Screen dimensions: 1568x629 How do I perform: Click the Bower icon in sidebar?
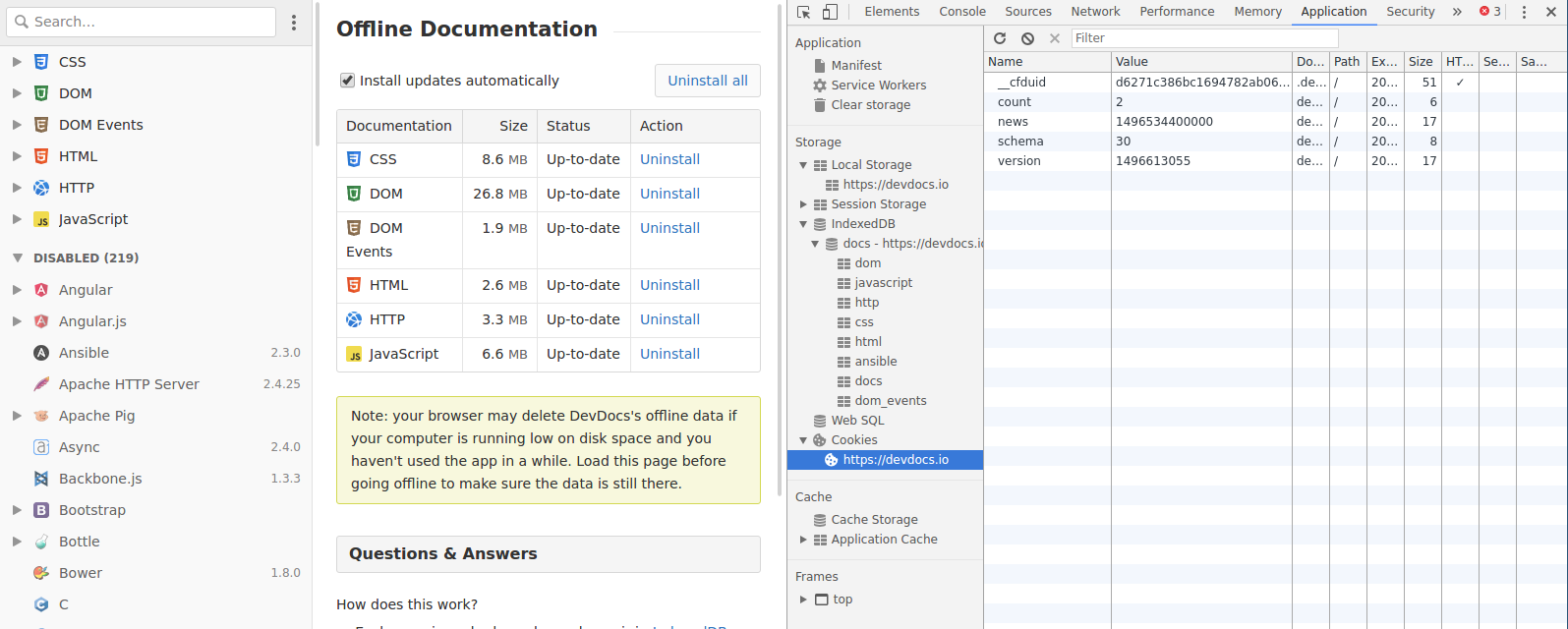(41, 573)
